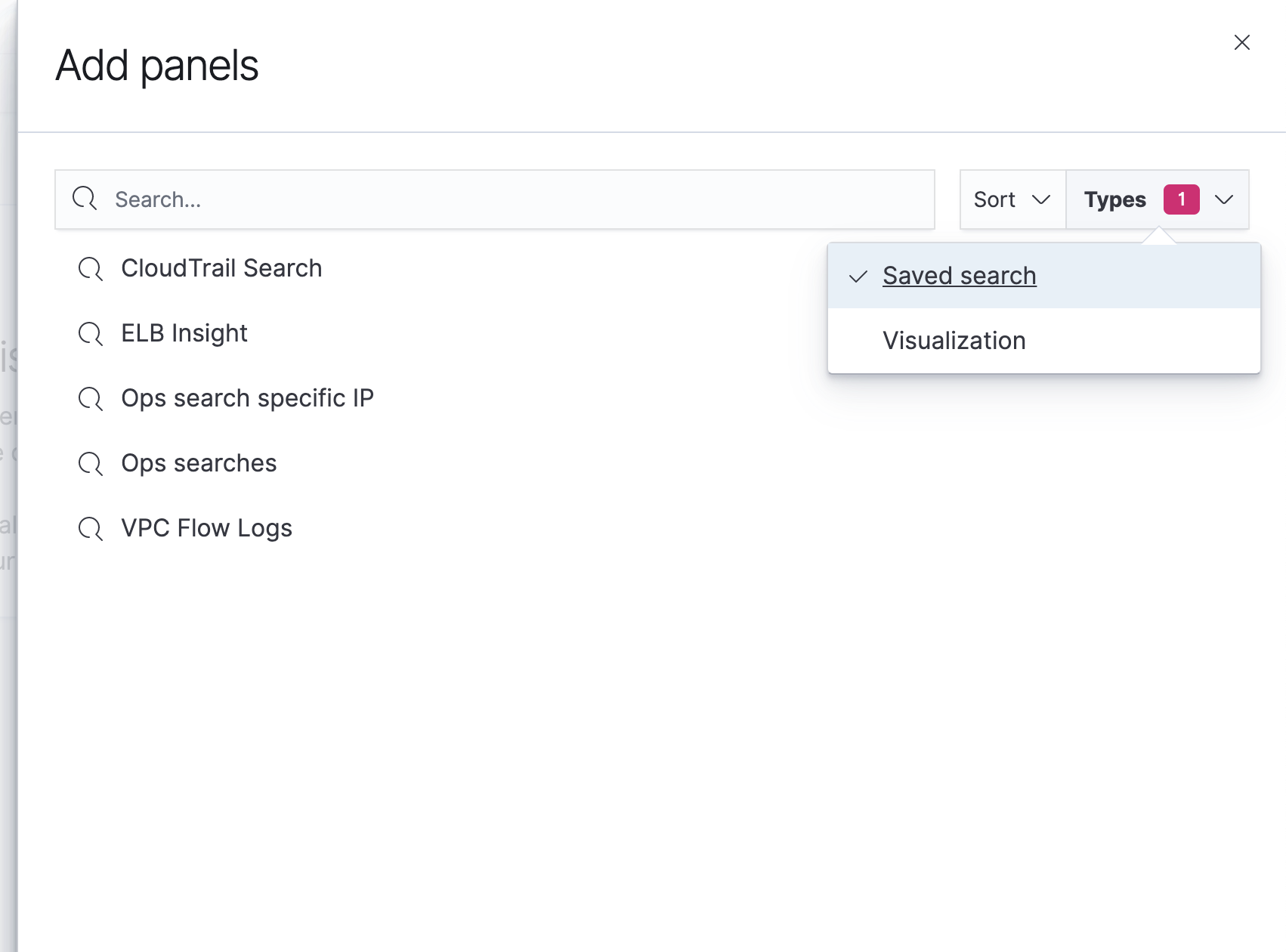
Task: Add the CloudTrail Search panel
Action: tap(221, 268)
